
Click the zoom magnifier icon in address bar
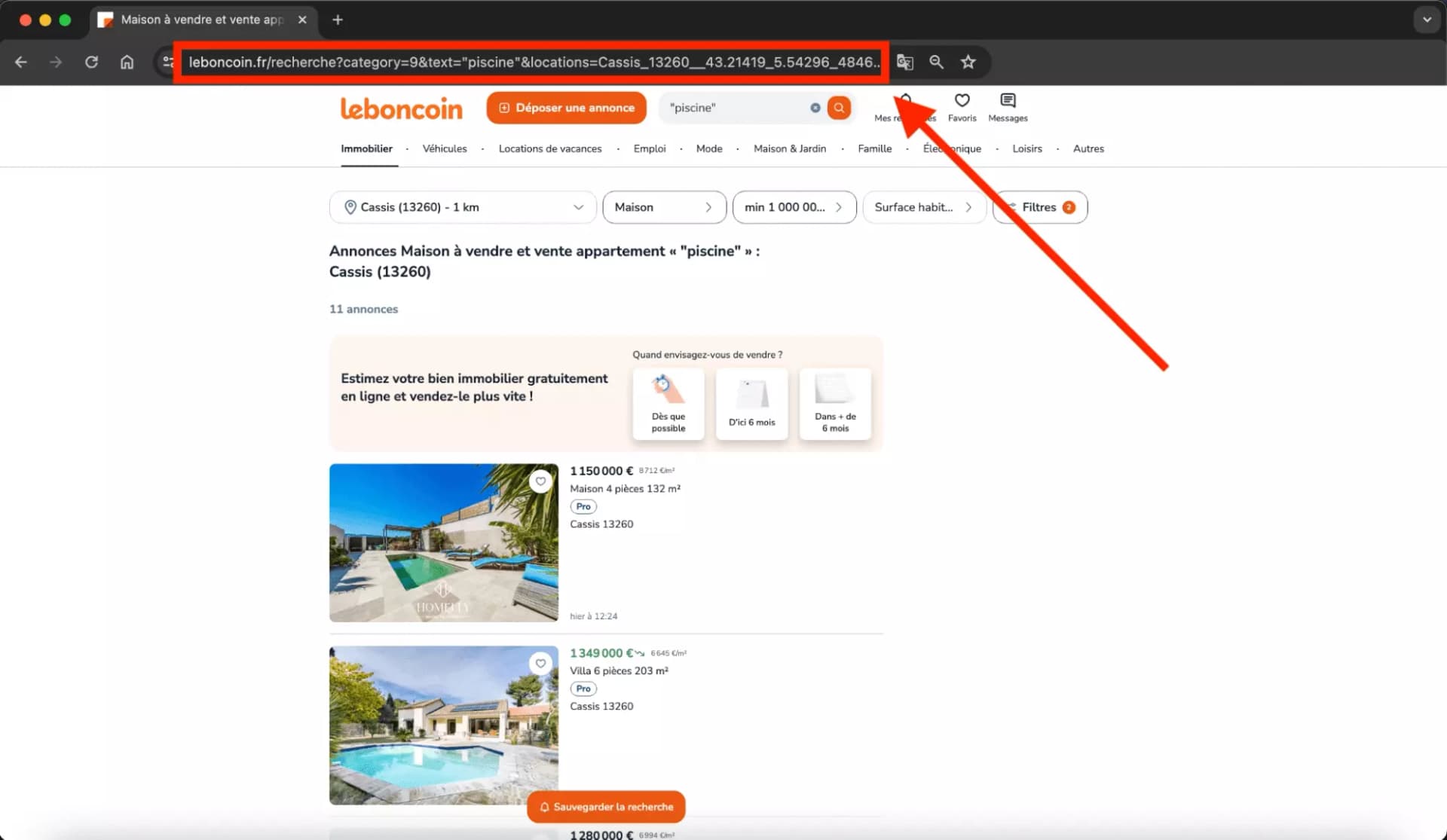(936, 63)
